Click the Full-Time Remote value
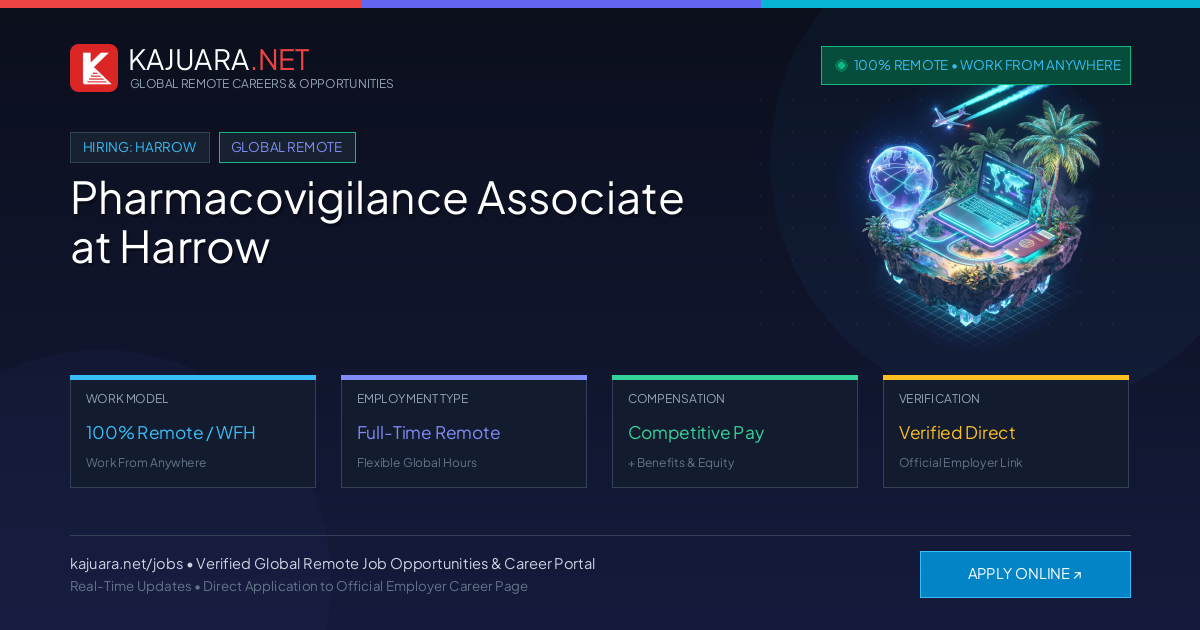 (428, 433)
